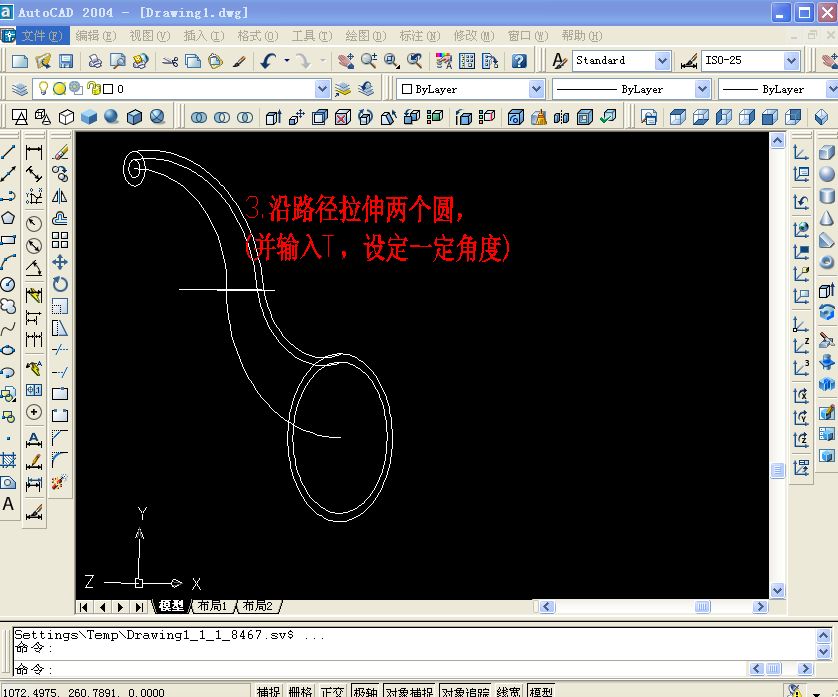
Task: Select the Rotate modify tool
Action: pos(60,284)
